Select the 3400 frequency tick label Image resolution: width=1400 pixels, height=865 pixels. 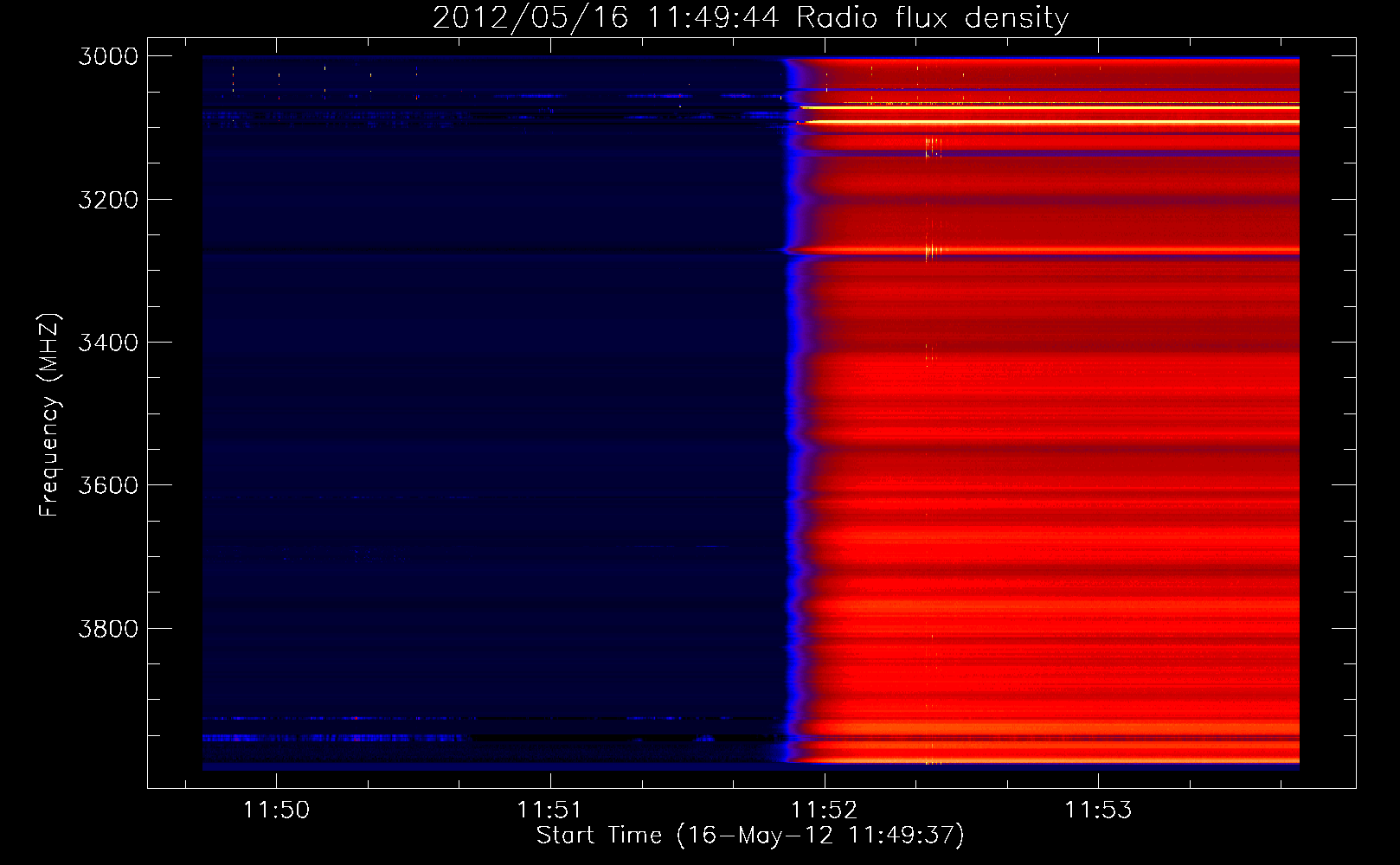107,343
